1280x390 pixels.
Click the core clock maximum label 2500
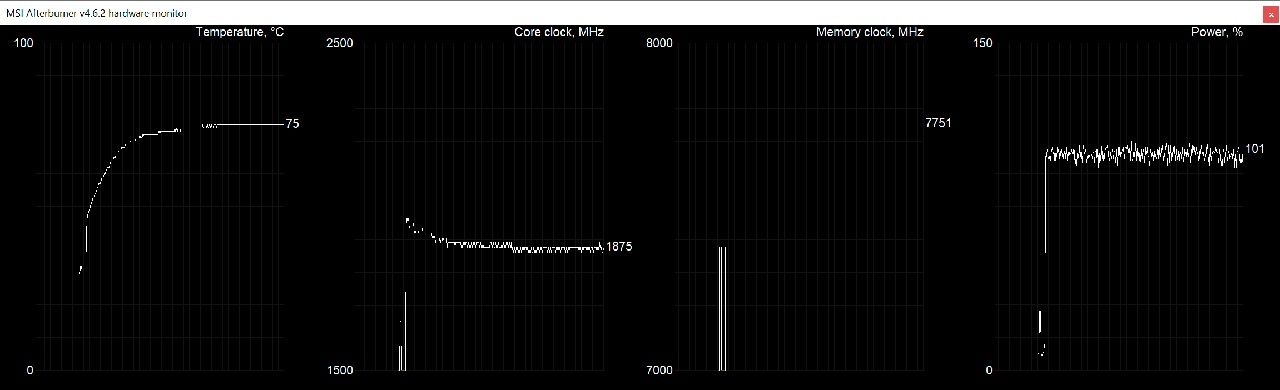(341, 43)
